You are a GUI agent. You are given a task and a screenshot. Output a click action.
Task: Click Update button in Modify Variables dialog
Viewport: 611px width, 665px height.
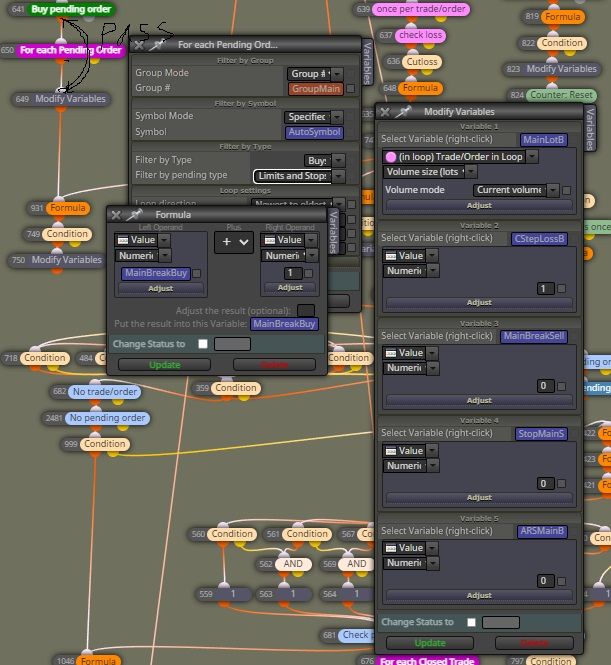pyautogui.click(x=430, y=643)
